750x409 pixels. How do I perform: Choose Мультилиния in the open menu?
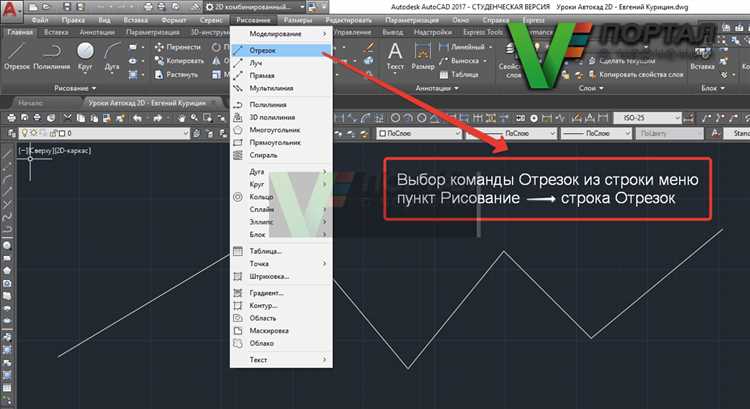click(x=281, y=88)
